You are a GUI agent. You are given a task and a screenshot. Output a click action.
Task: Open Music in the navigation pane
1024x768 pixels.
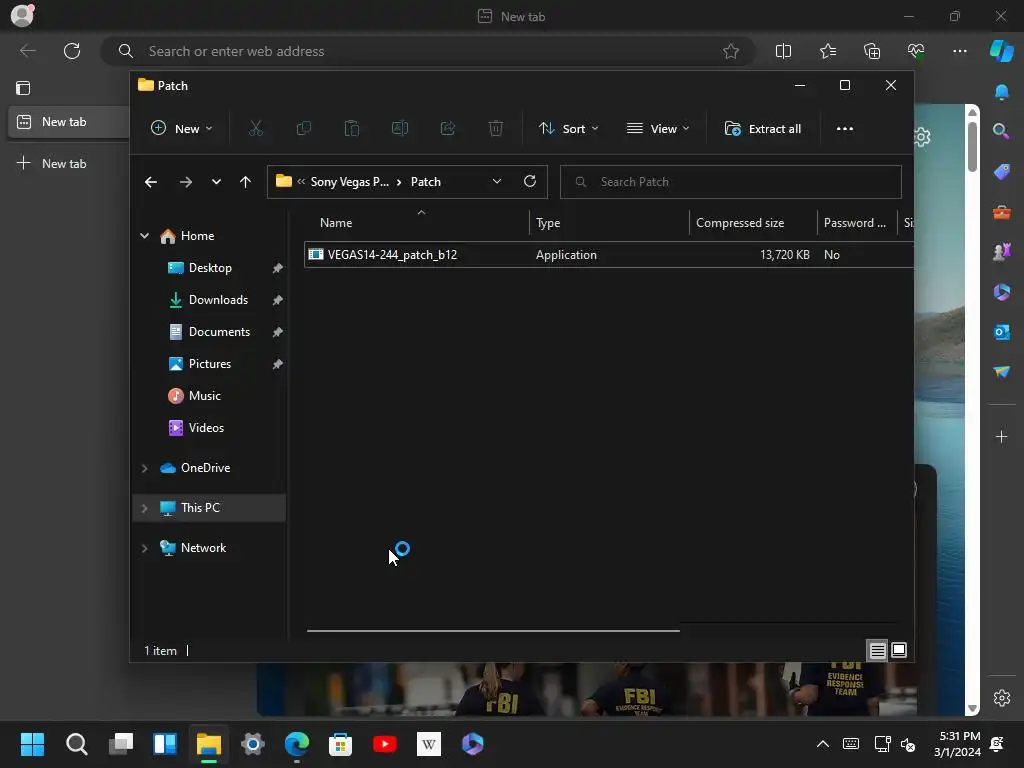(204, 396)
